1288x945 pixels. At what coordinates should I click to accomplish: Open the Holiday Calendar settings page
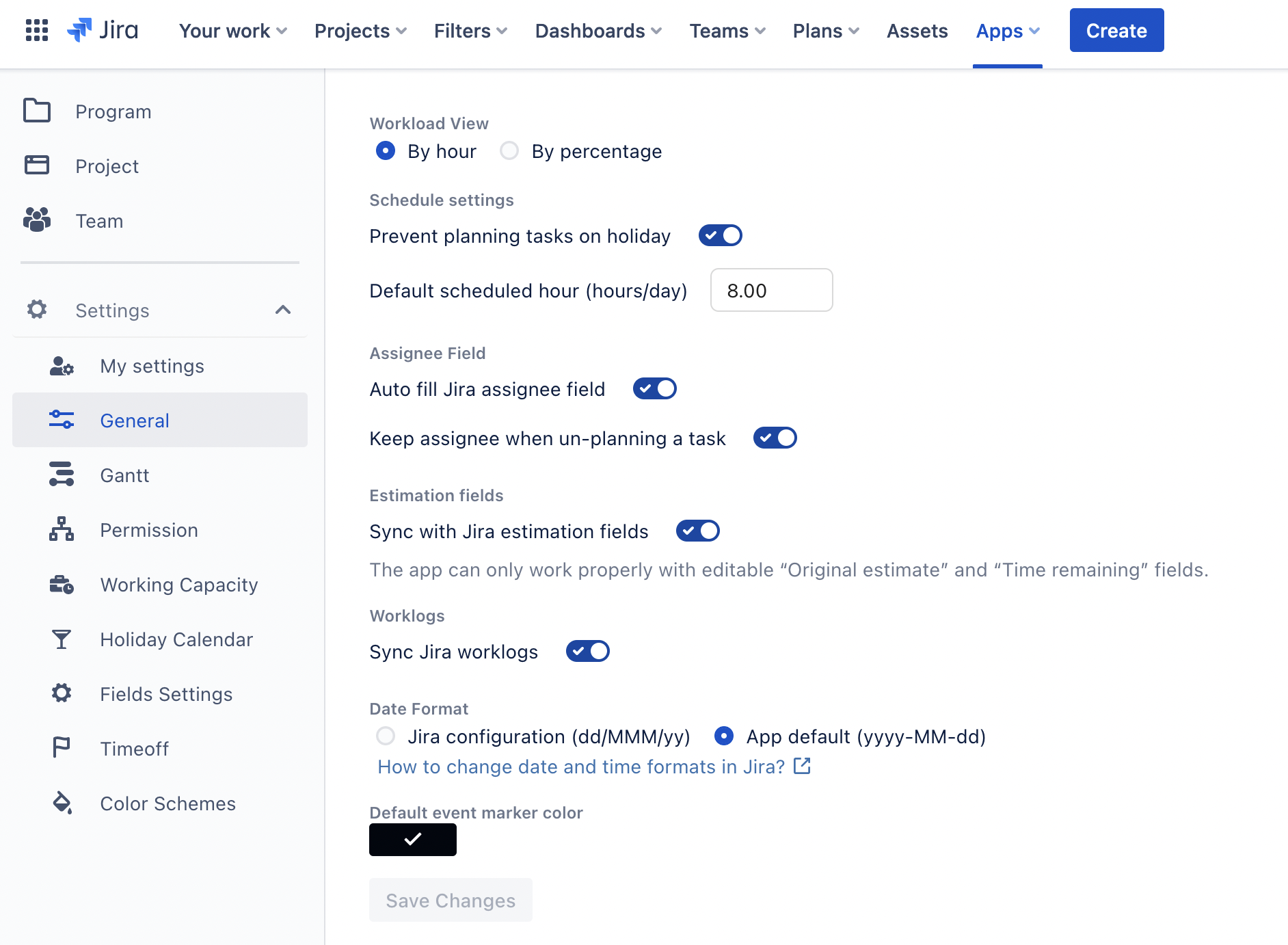point(160,639)
